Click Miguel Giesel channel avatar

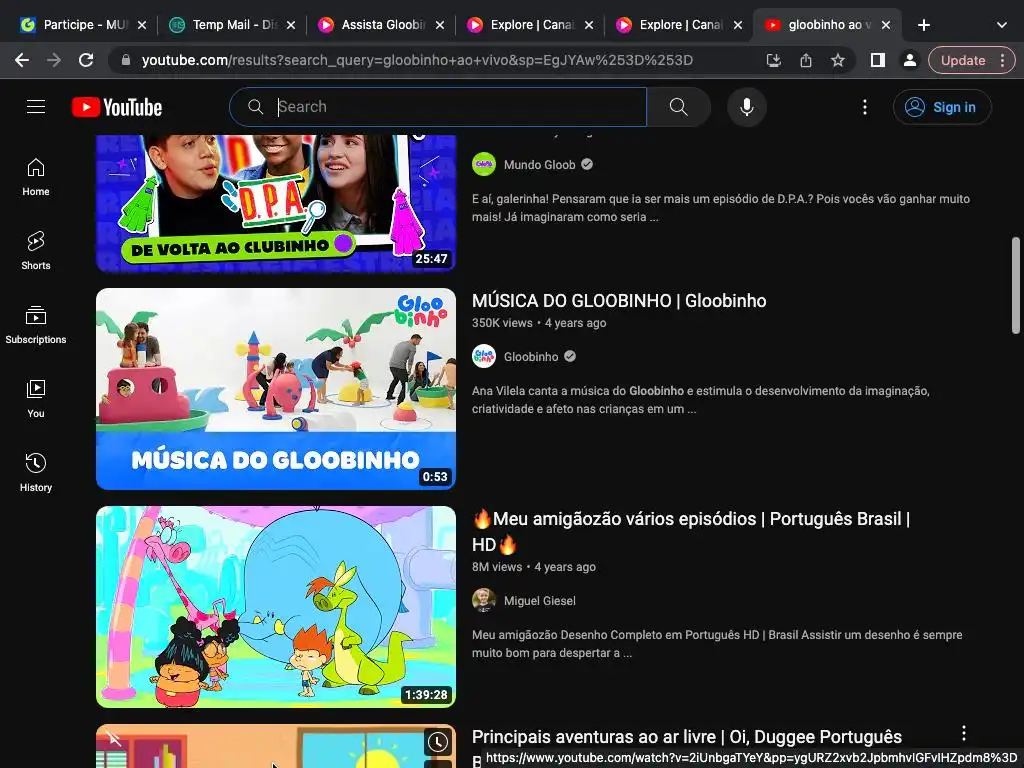(484, 601)
